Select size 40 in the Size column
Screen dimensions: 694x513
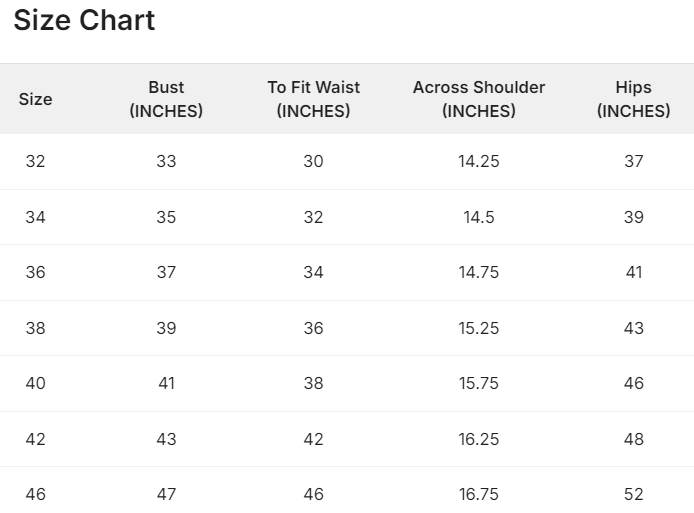[x=35, y=383]
